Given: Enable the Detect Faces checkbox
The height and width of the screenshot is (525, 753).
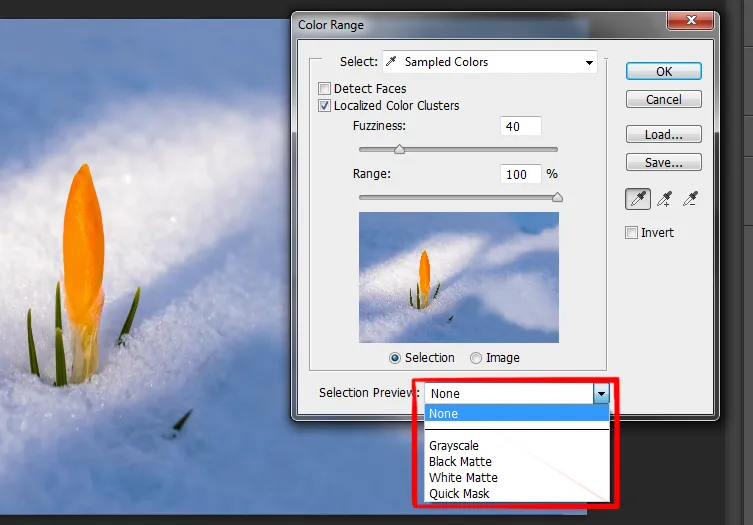Looking at the screenshot, I should pos(324,89).
